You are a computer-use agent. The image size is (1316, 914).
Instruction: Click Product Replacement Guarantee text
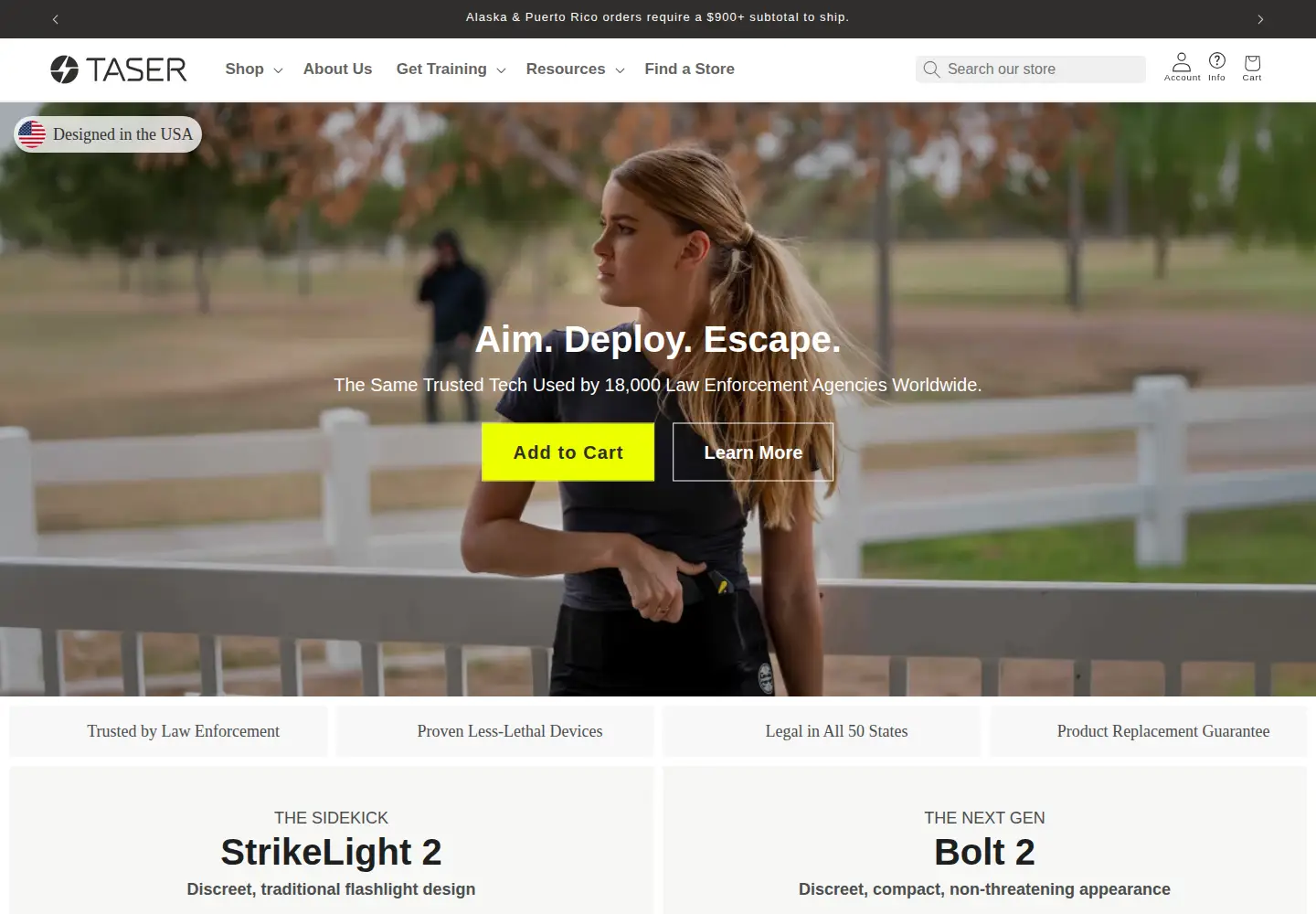coord(1163,731)
